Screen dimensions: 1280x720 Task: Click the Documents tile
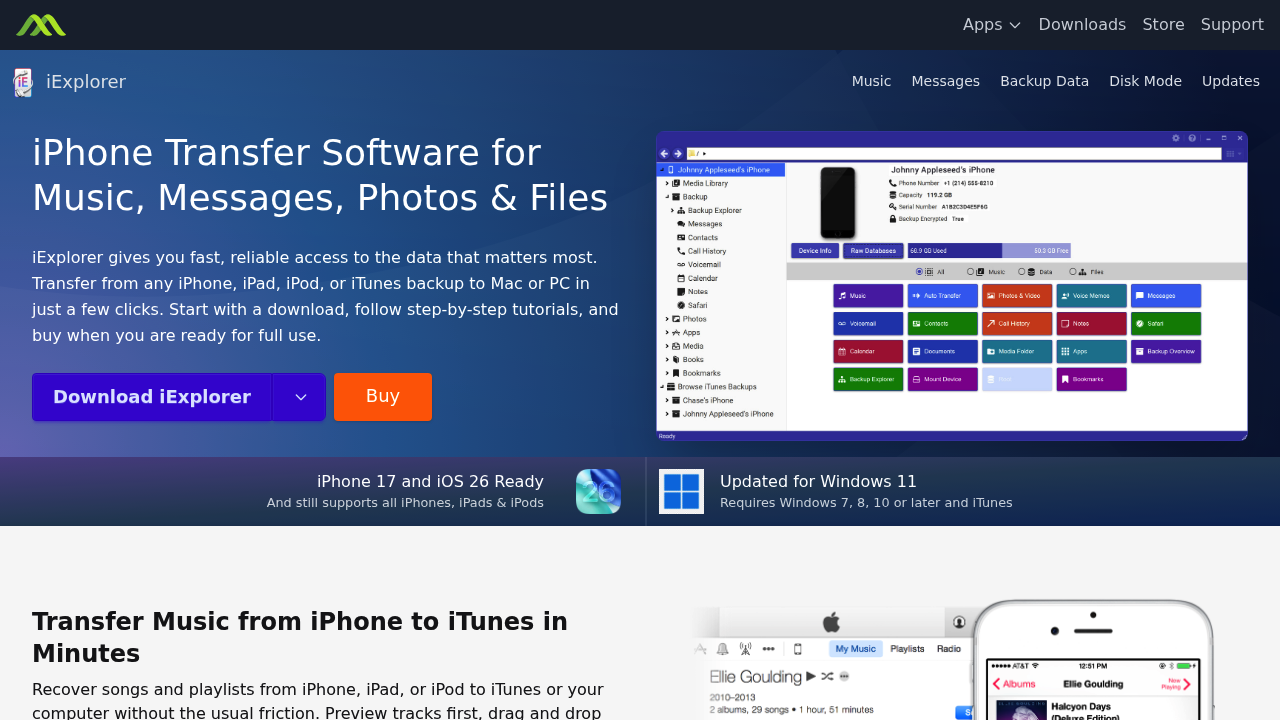[x=942, y=352]
